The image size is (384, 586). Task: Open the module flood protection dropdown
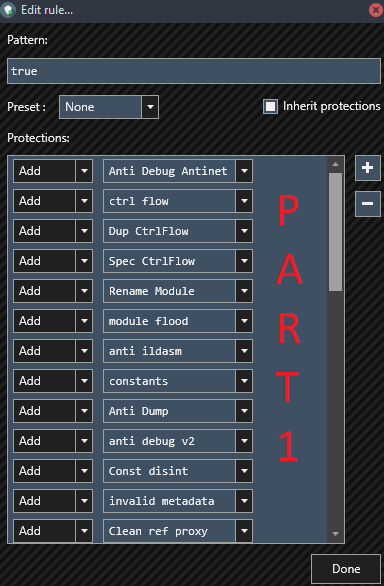pos(178,321)
